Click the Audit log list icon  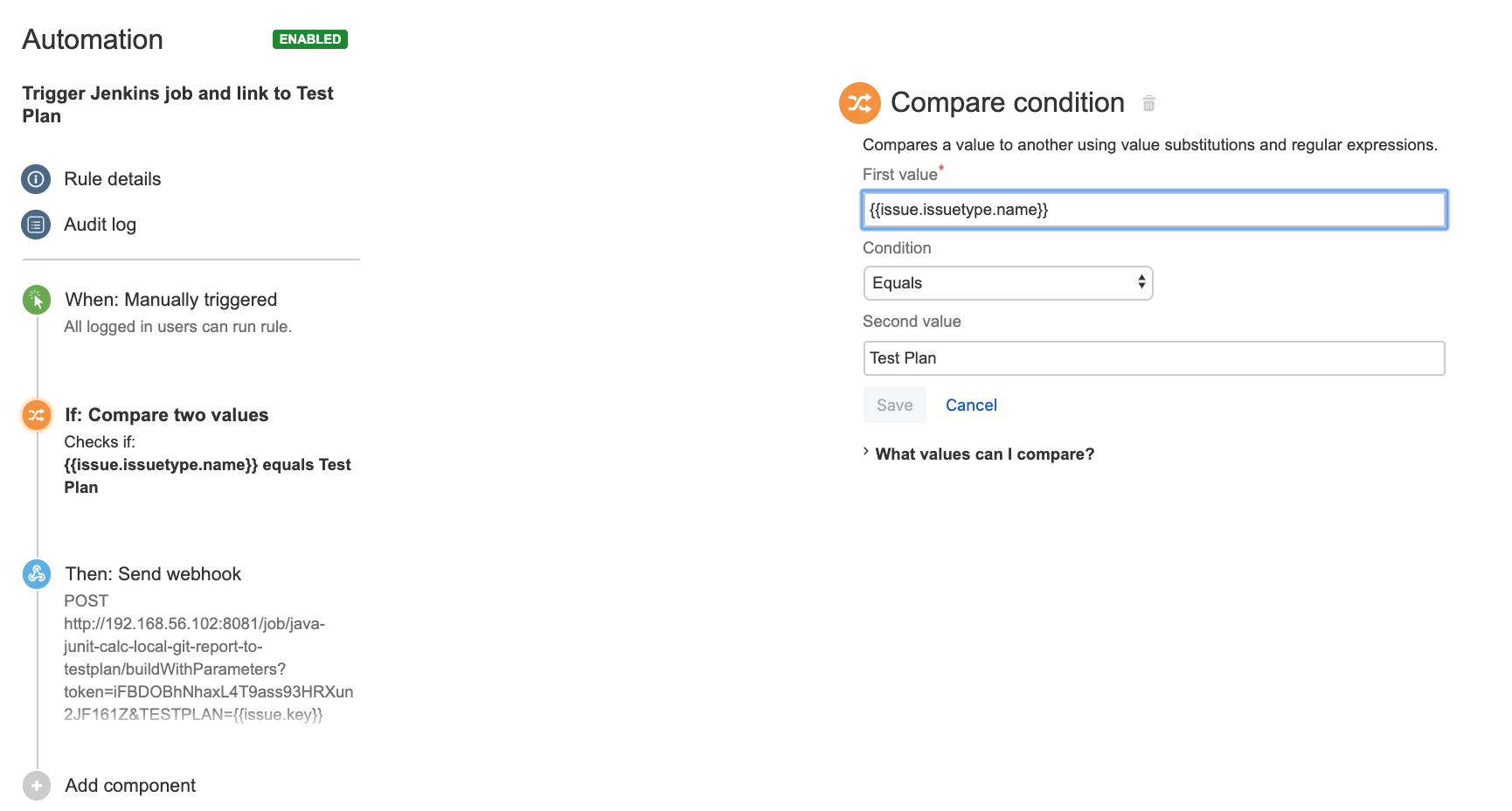click(x=36, y=225)
